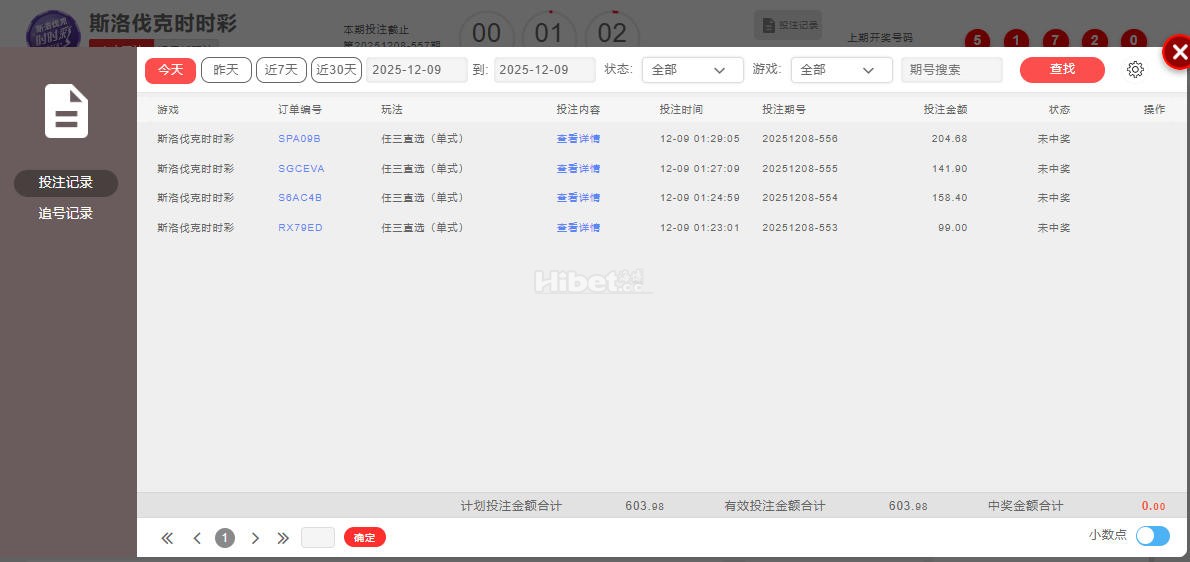
Task: Switch to 投注记录 tab
Action: pyautogui.click(x=66, y=183)
